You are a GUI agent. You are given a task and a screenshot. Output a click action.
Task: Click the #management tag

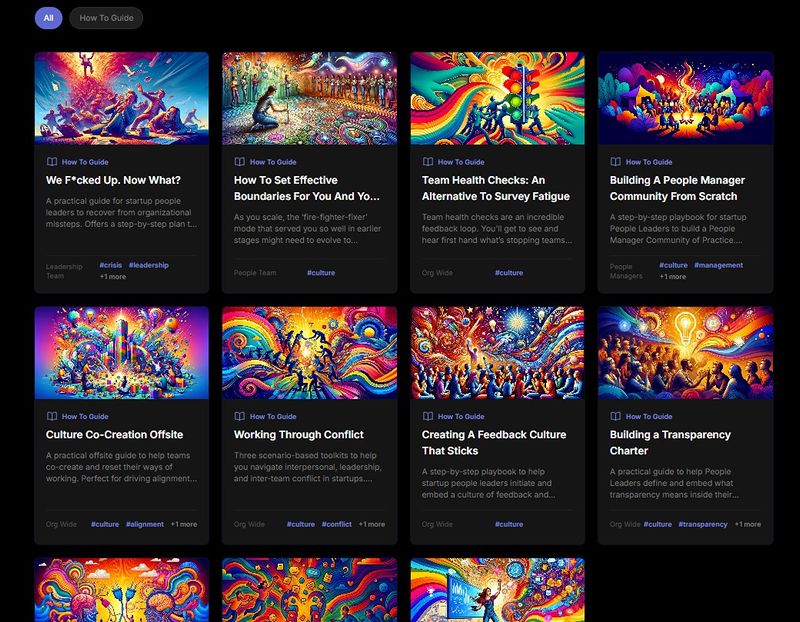coord(718,265)
